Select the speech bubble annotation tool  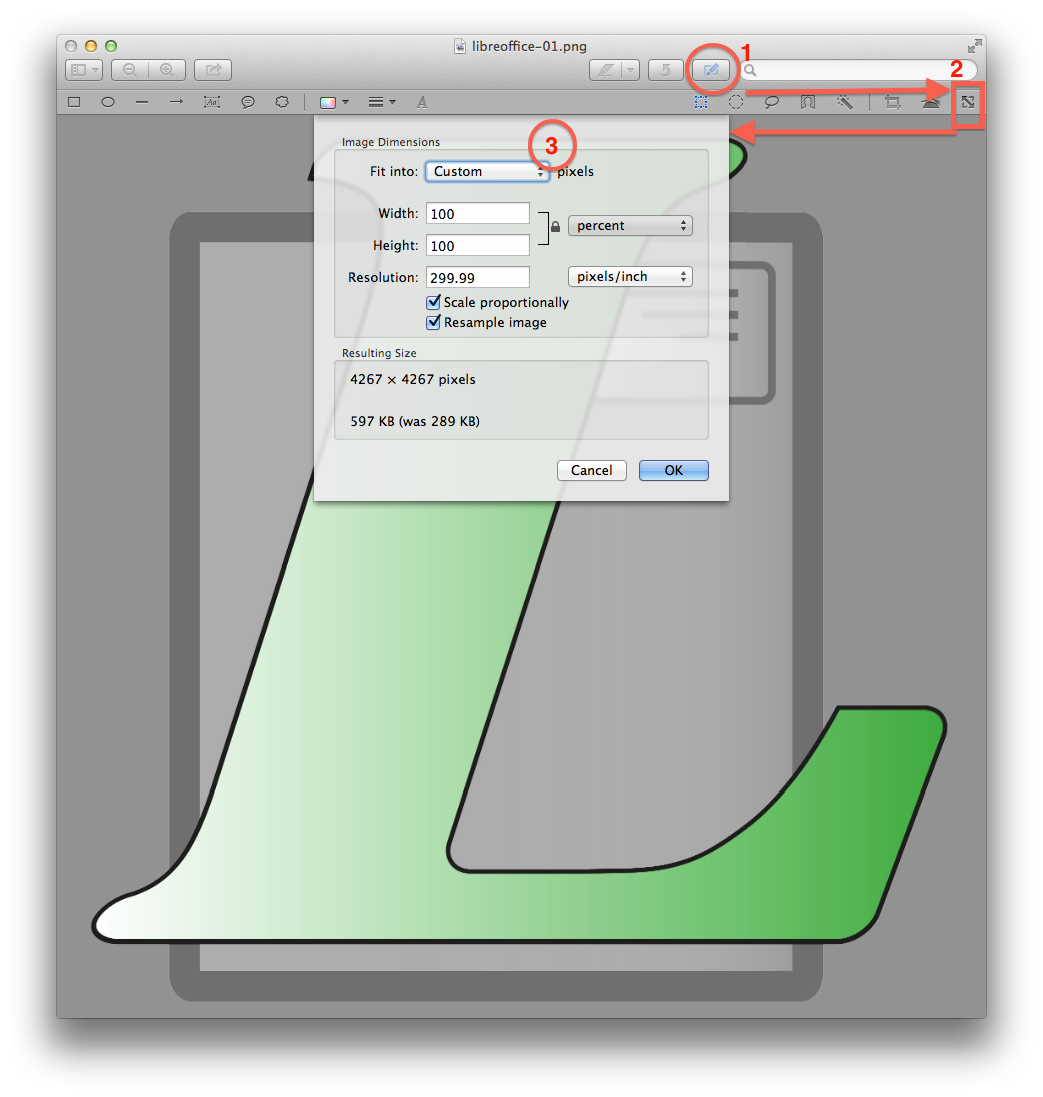click(248, 101)
